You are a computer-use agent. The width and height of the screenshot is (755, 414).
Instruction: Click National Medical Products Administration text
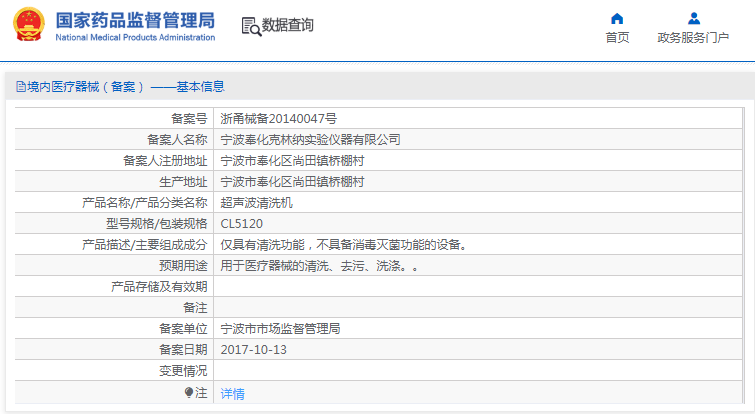[x=135, y=38]
